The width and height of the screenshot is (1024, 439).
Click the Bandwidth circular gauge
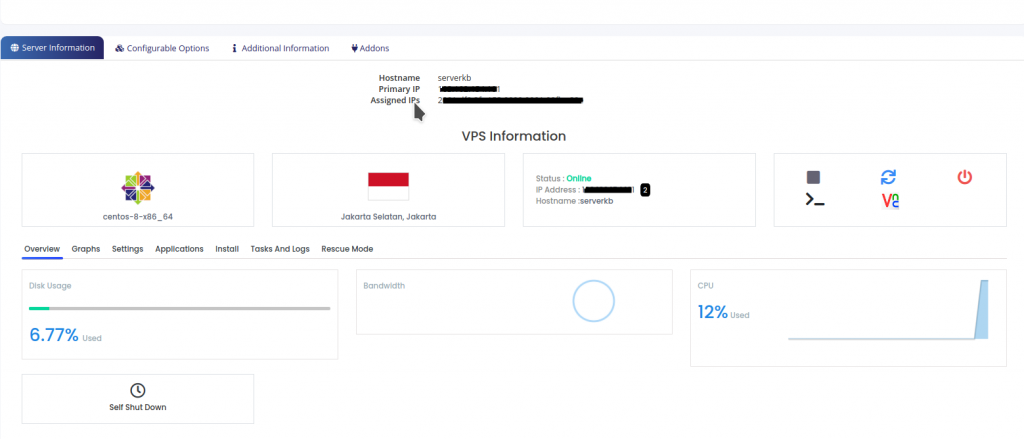point(594,301)
